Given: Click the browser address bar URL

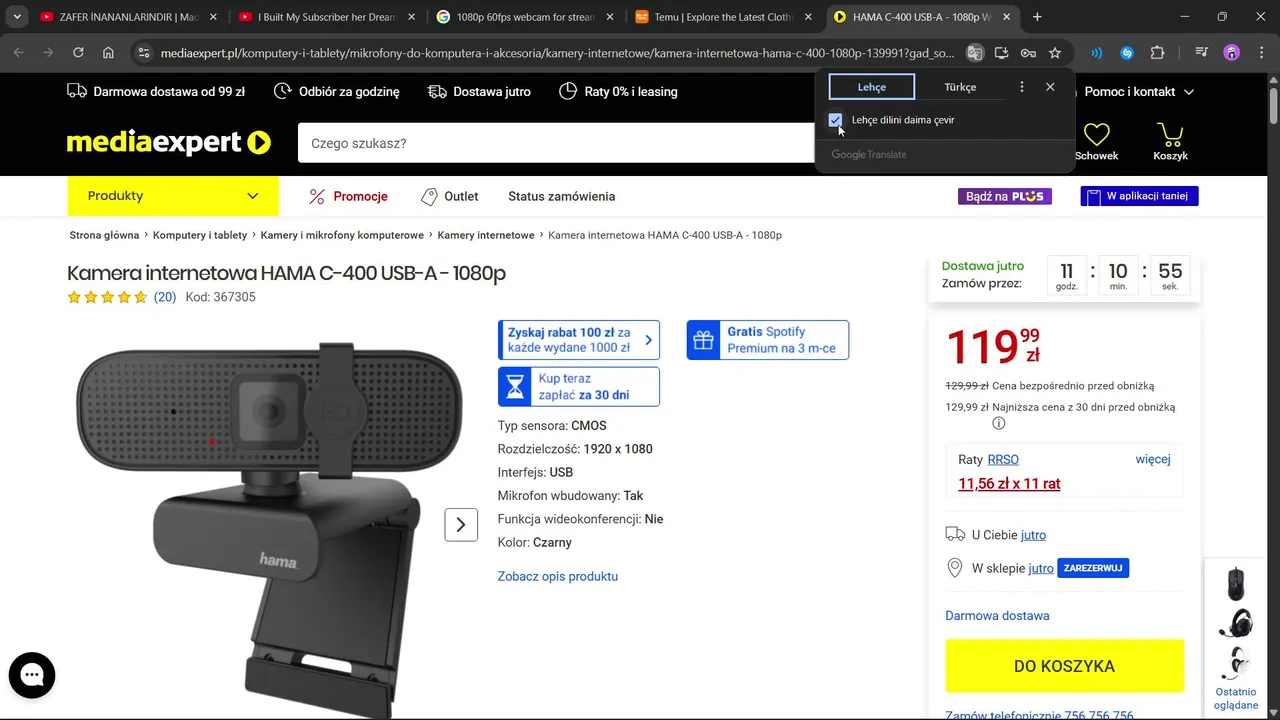Looking at the screenshot, I should [x=557, y=53].
